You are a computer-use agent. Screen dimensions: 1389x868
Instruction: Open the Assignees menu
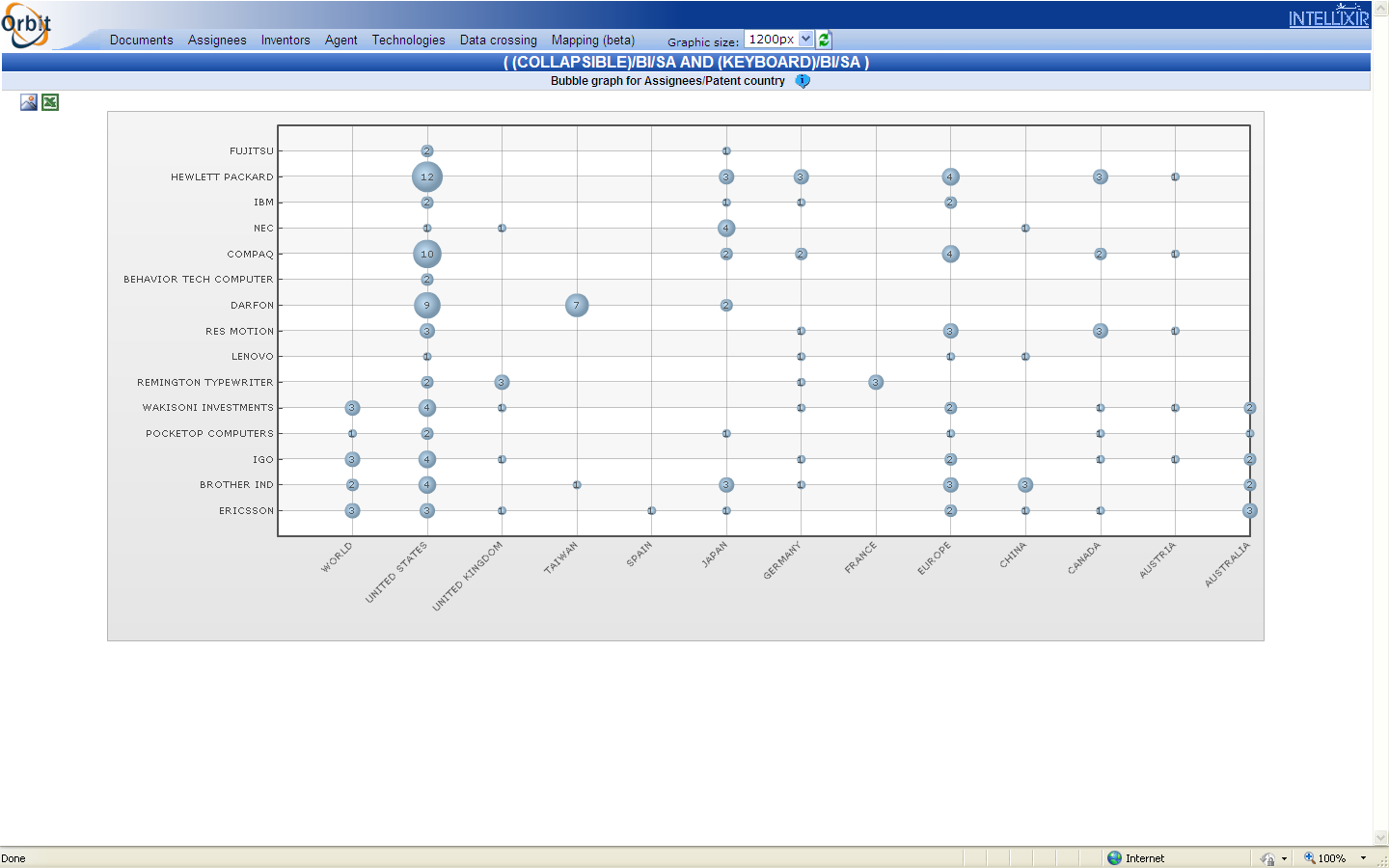(x=217, y=40)
